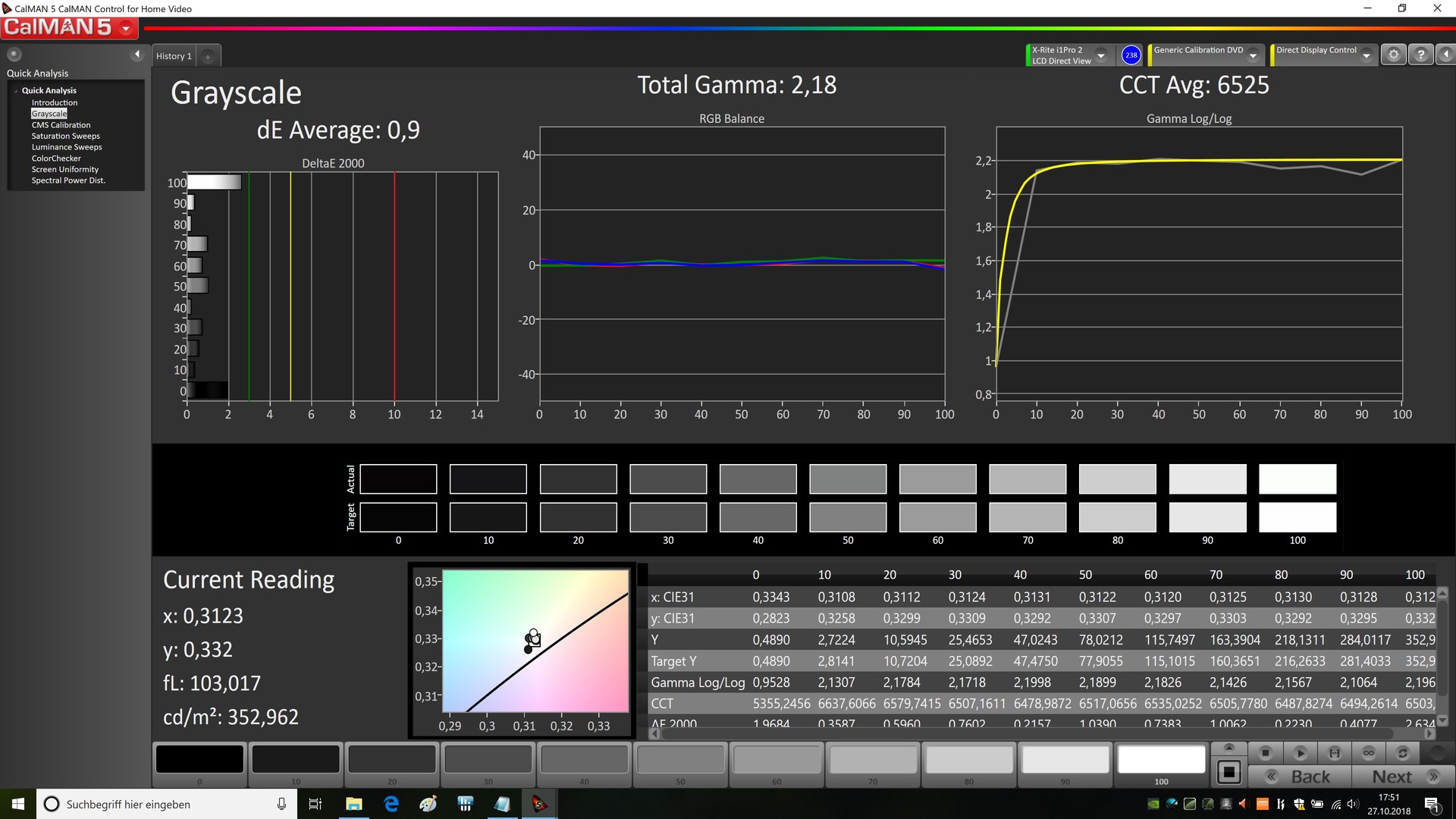
Task: Switch to the History 1 tab
Action: point(174,56)
